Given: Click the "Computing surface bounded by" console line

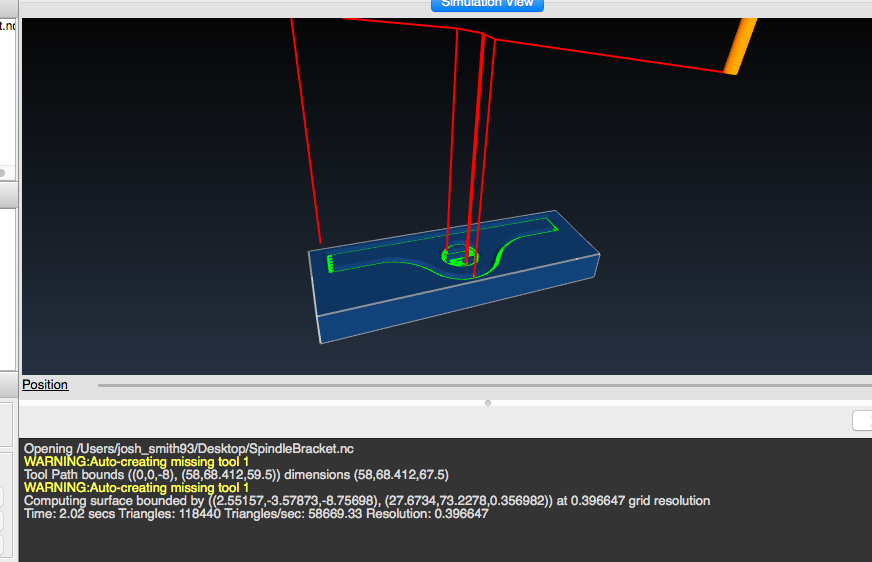Looking at the screenshot, I should pyautogui.click(x=366, y=500).
